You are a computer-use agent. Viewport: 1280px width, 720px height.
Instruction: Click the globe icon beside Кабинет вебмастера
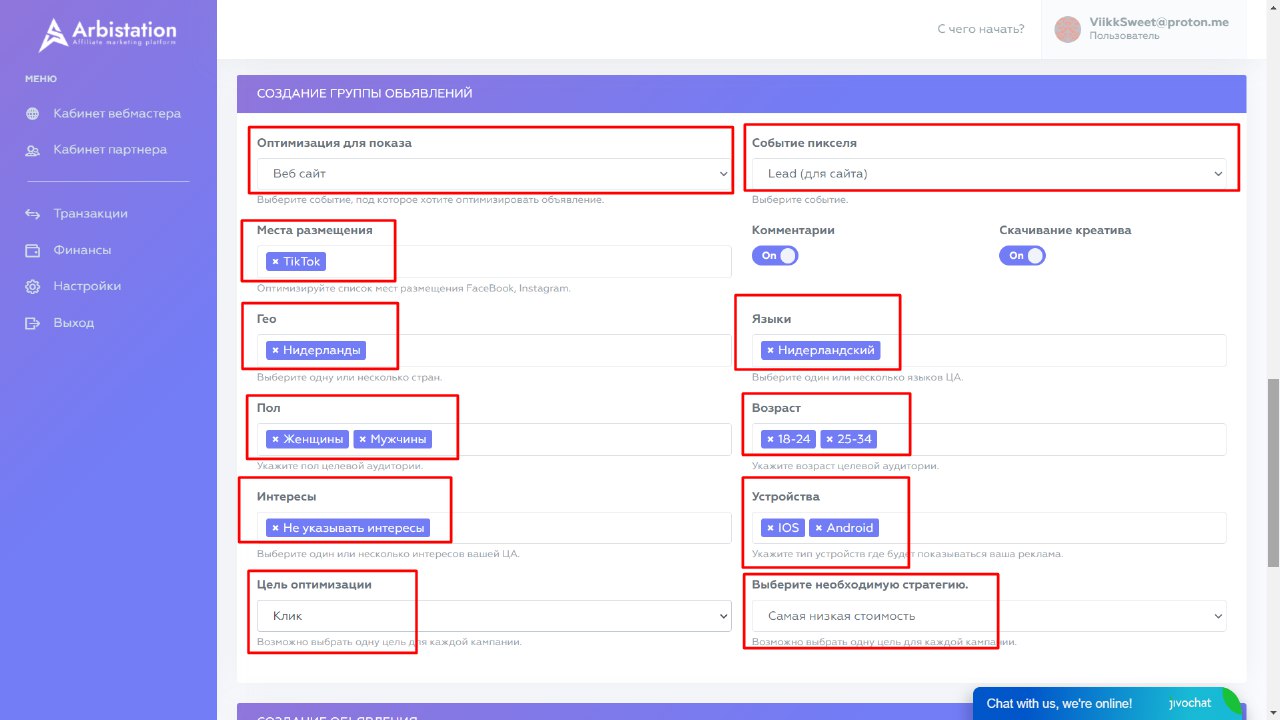point(33,114)
